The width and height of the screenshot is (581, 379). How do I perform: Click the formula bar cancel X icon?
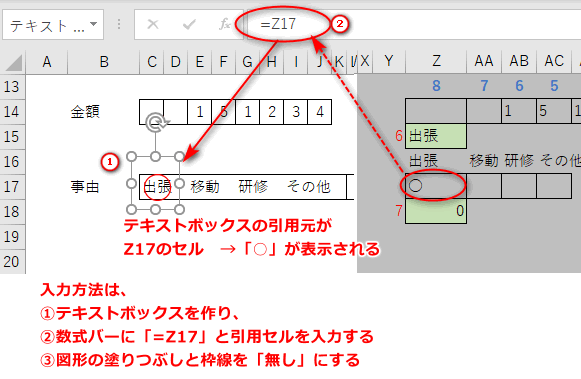153,24
